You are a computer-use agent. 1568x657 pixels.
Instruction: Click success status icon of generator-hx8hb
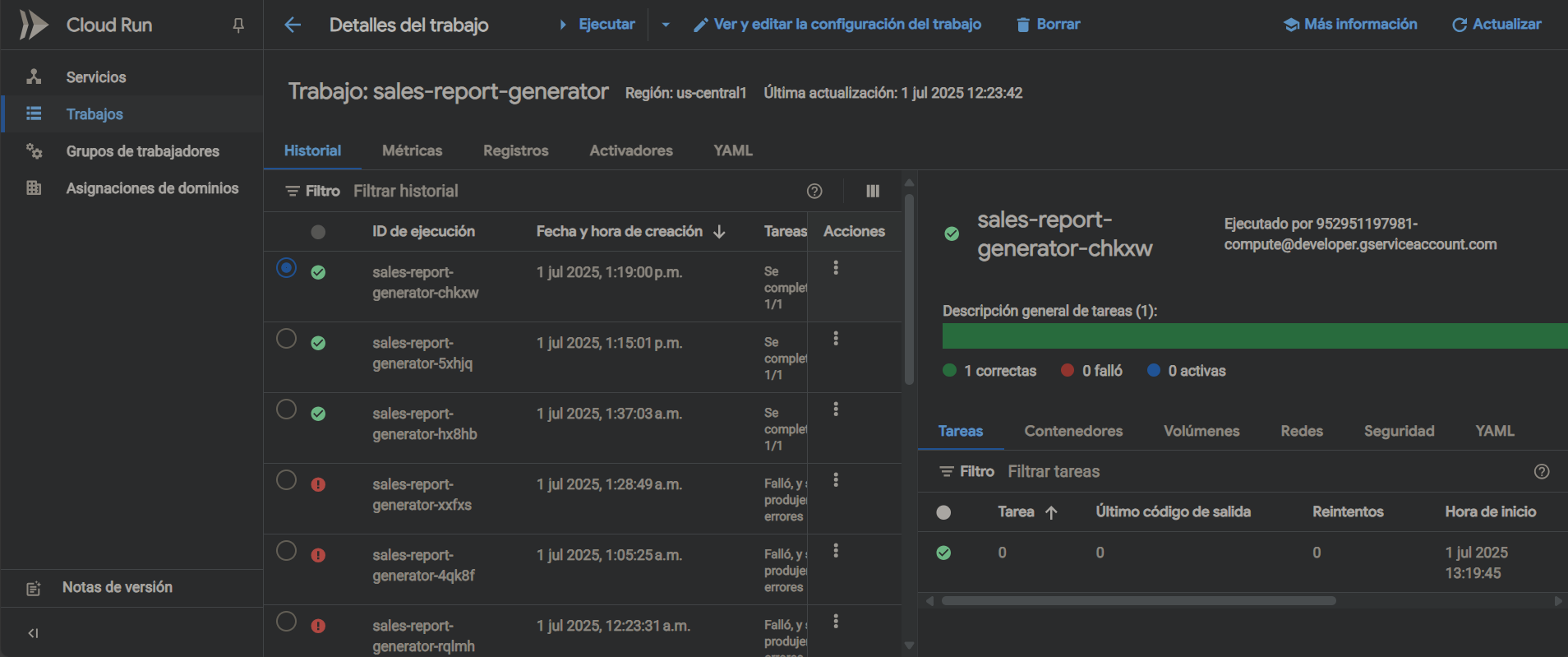(x=318, y=414)
